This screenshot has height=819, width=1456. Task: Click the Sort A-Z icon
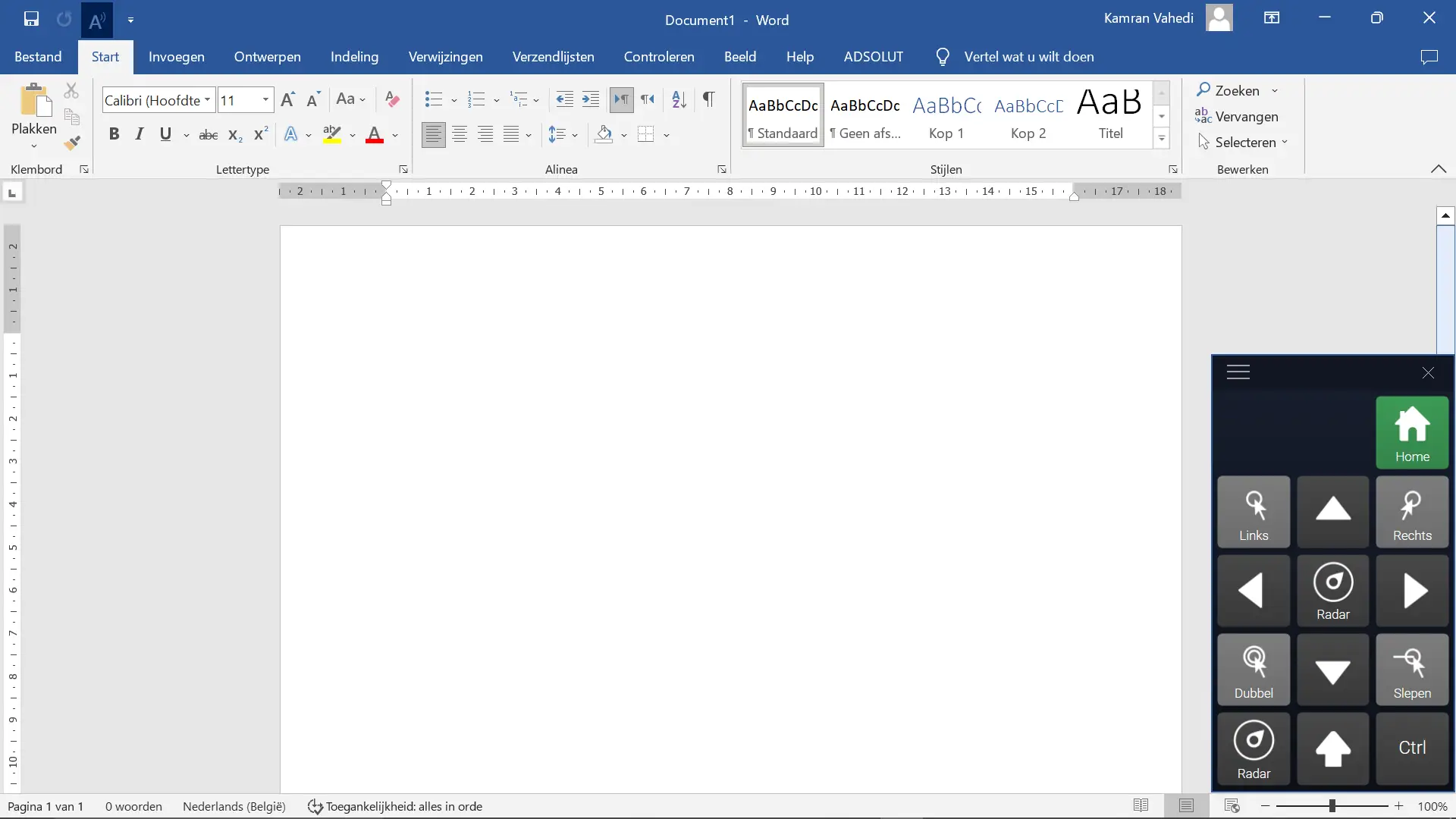pos(679,99)
